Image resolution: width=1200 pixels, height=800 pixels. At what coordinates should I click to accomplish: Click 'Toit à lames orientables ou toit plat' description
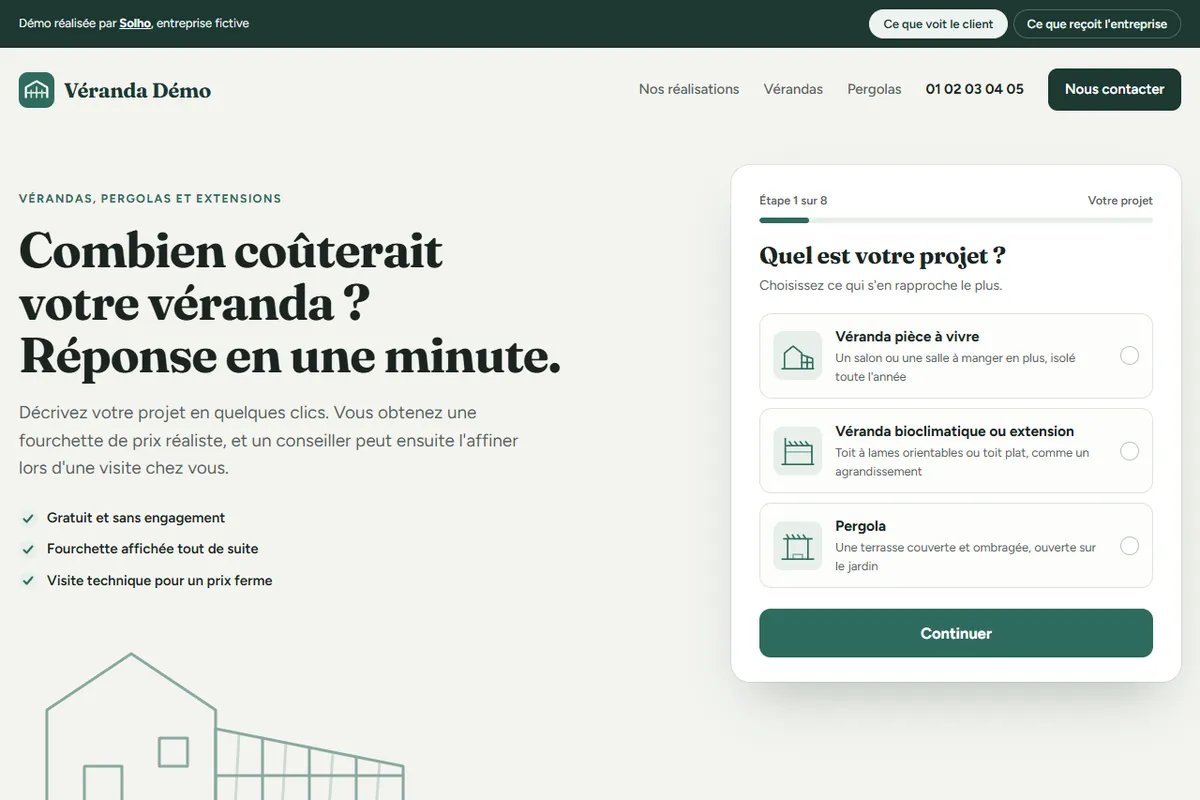[963, 462]
